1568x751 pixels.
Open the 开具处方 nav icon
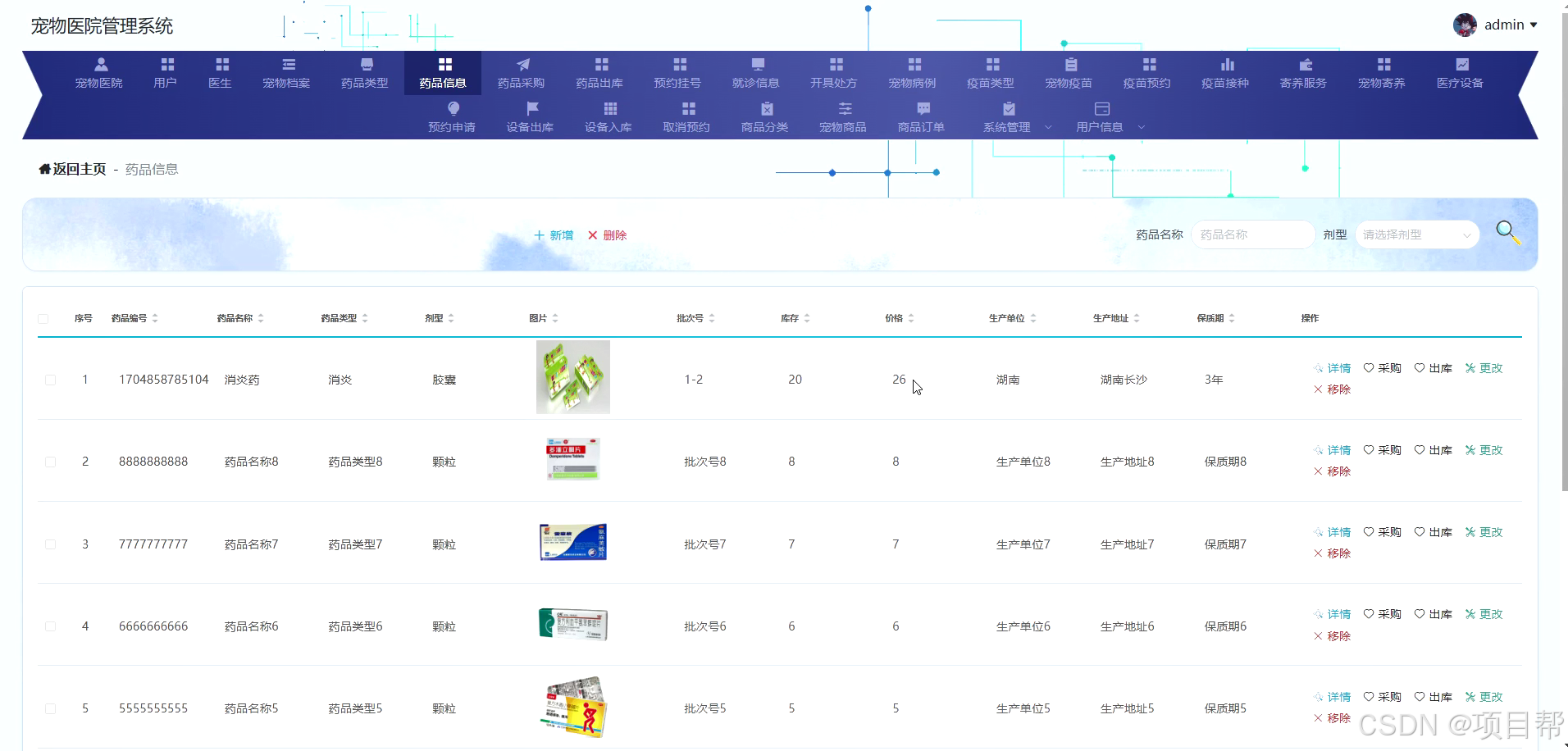tap(836, 64)
